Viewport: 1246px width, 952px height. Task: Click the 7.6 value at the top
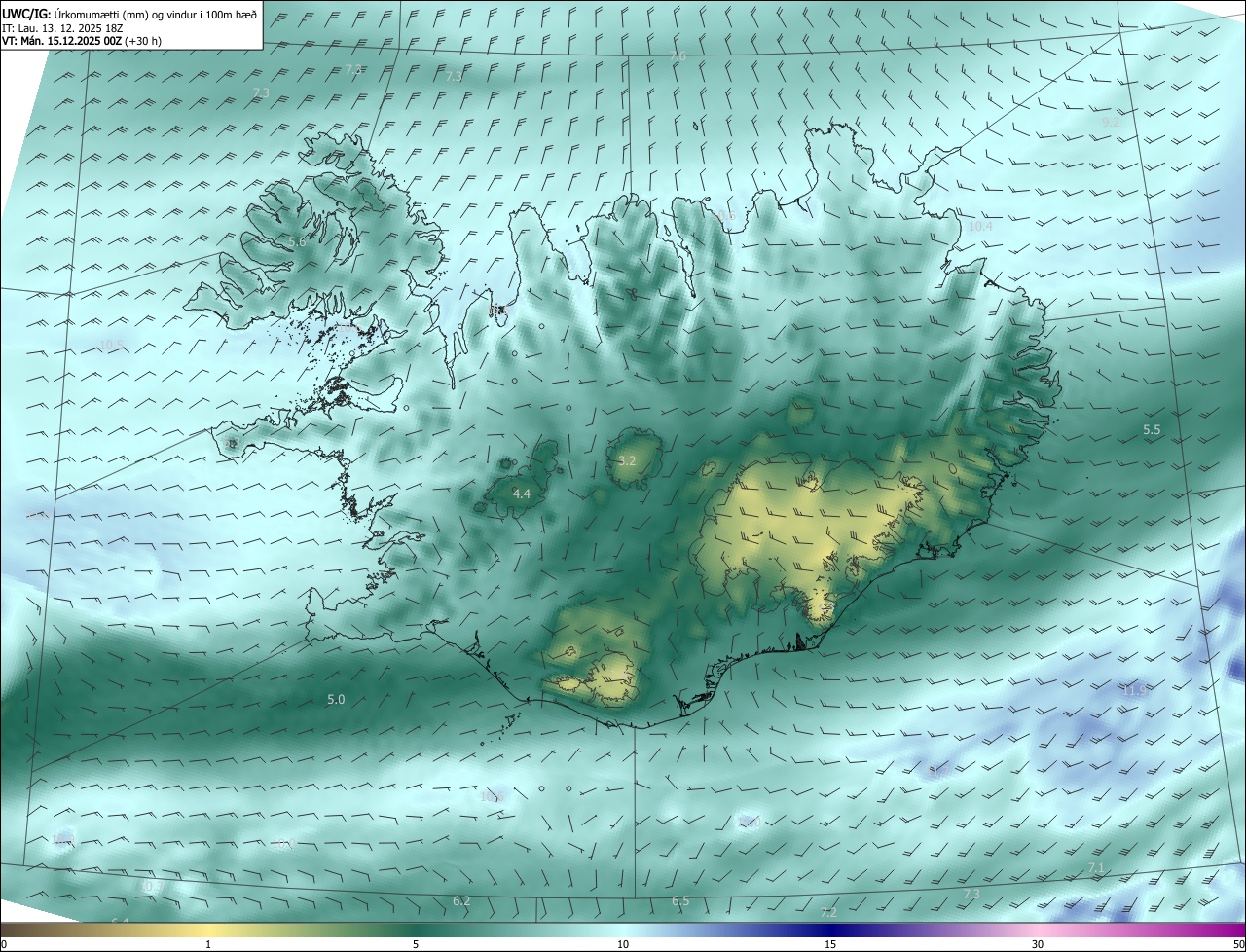(678, 56)
